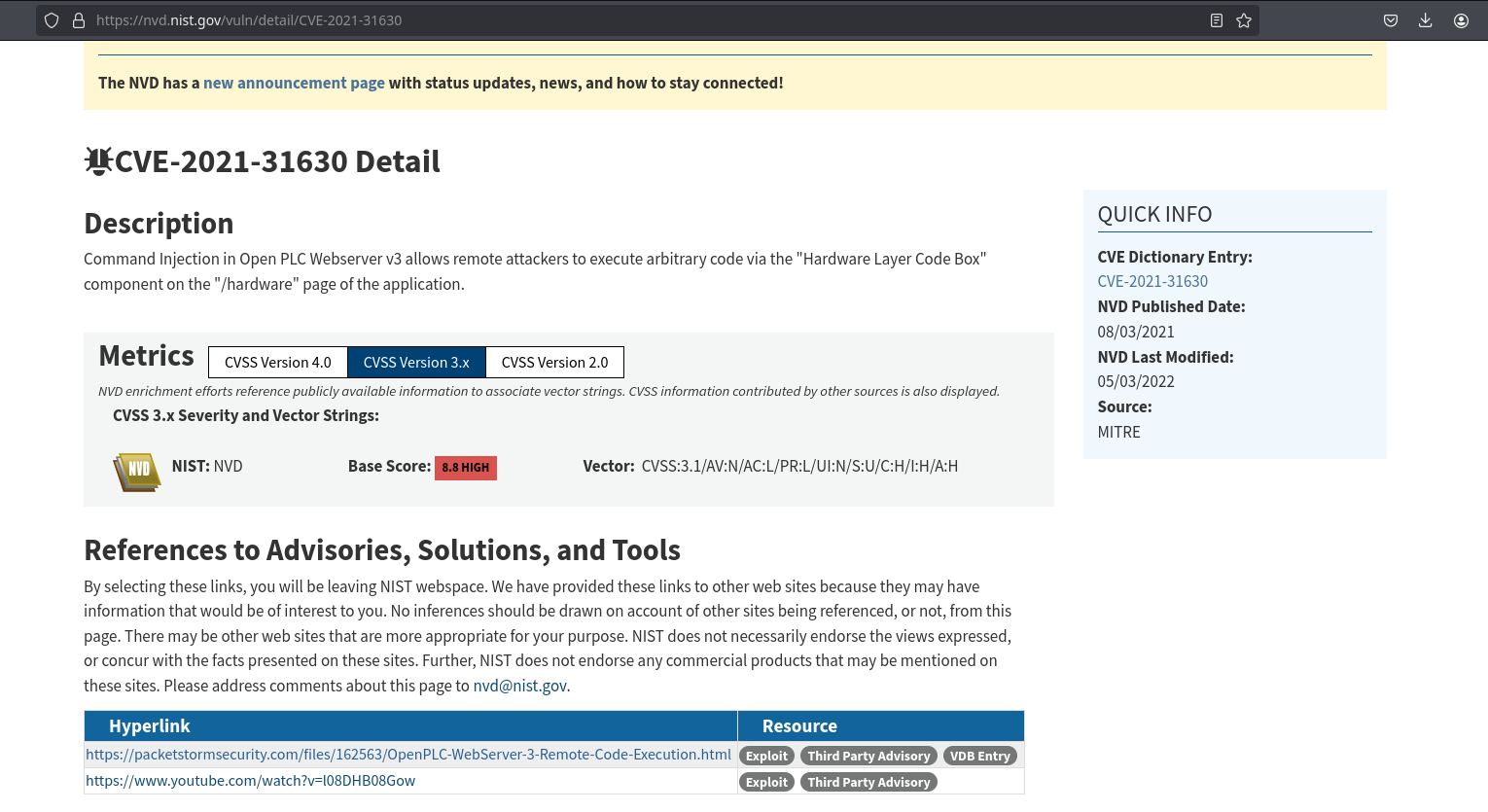Click the nvd@nist.gov email link
Viewport: 1488px width, 812px height.
pyautogui.click(x=519, y=687)
